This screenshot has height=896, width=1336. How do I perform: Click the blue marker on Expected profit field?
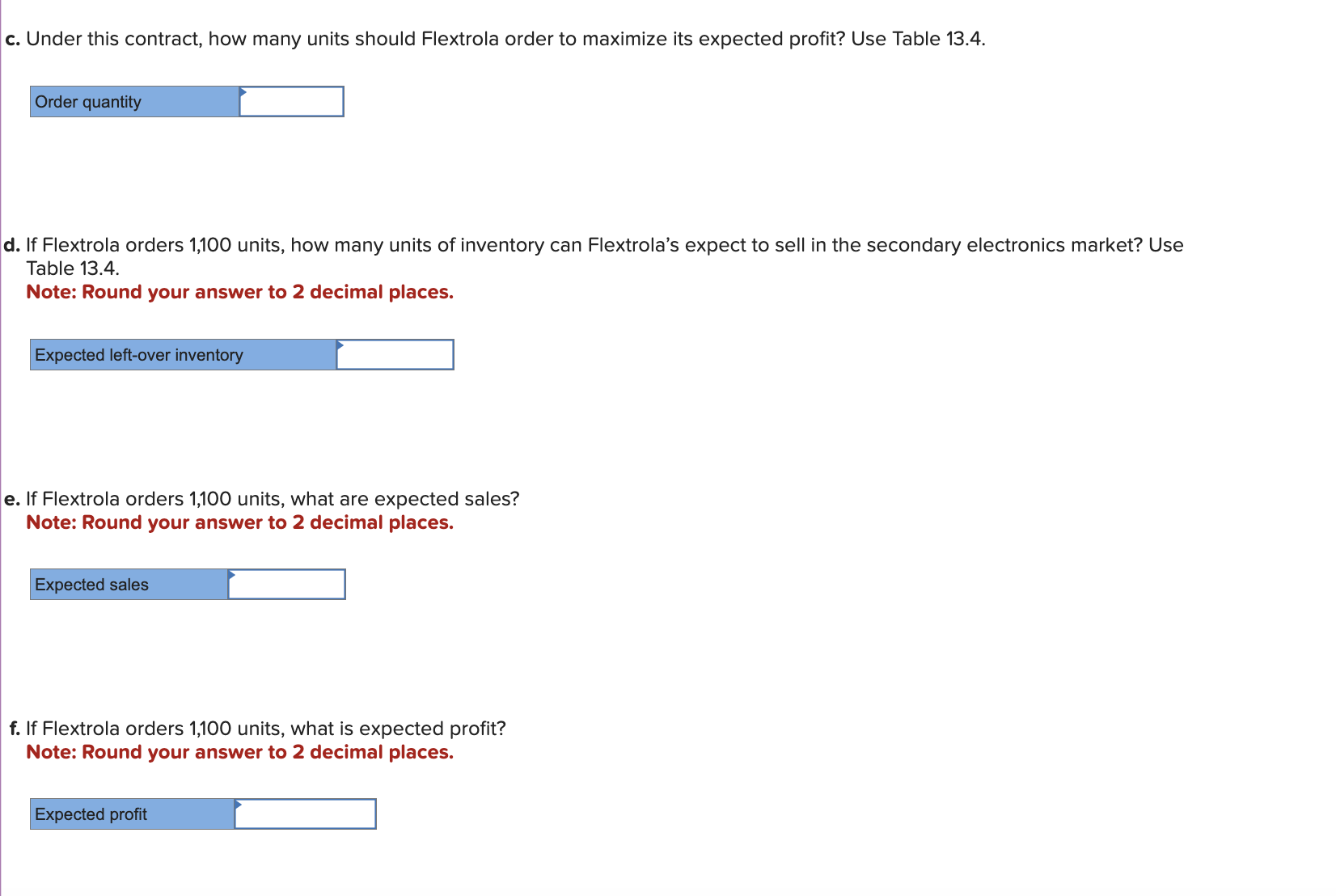[238, 805]
